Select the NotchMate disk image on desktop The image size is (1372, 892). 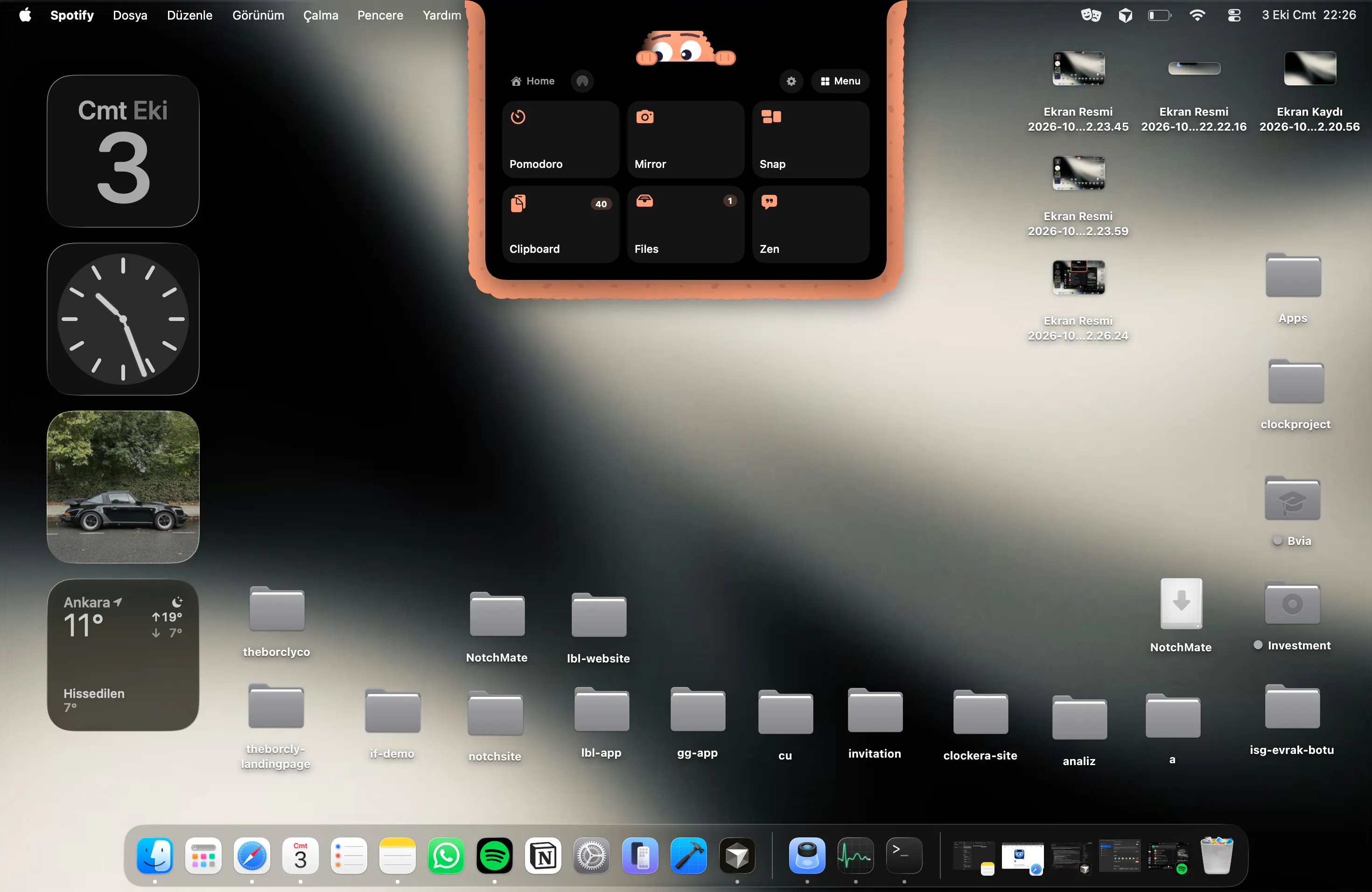[1181, 604]
